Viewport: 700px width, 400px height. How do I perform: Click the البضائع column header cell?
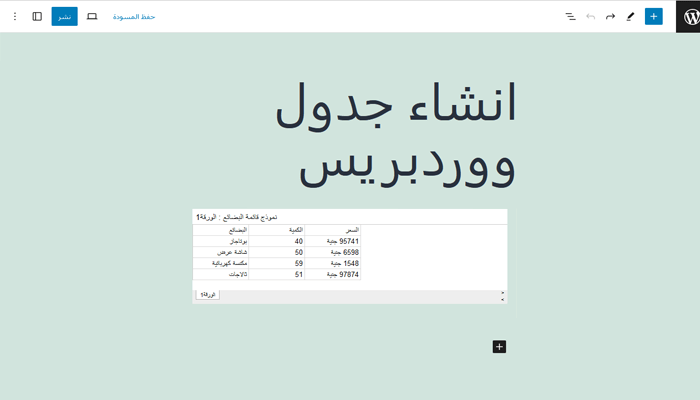(221, 230)
